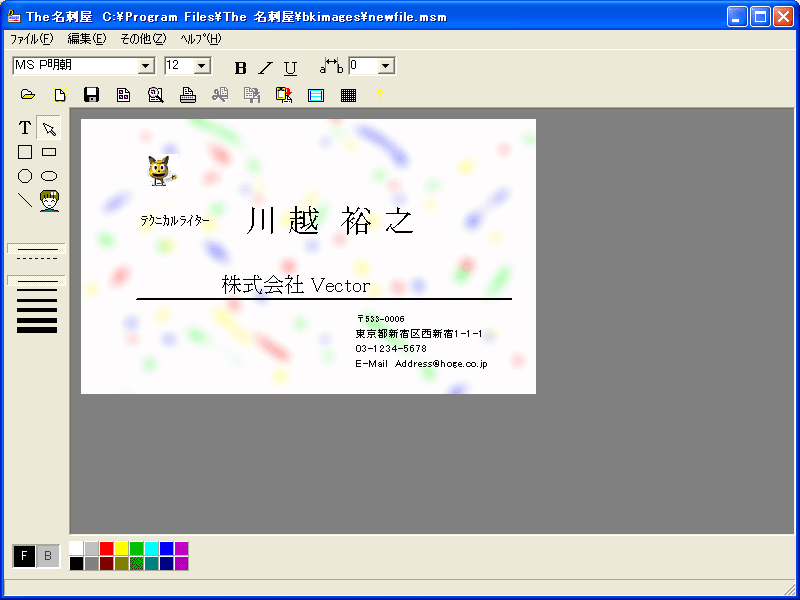This screenshot has height=600, width=800.
Task: Click the E-Mail Address@hoge.co.jp line
Action: pyautogui.click(x=421, y=364)
